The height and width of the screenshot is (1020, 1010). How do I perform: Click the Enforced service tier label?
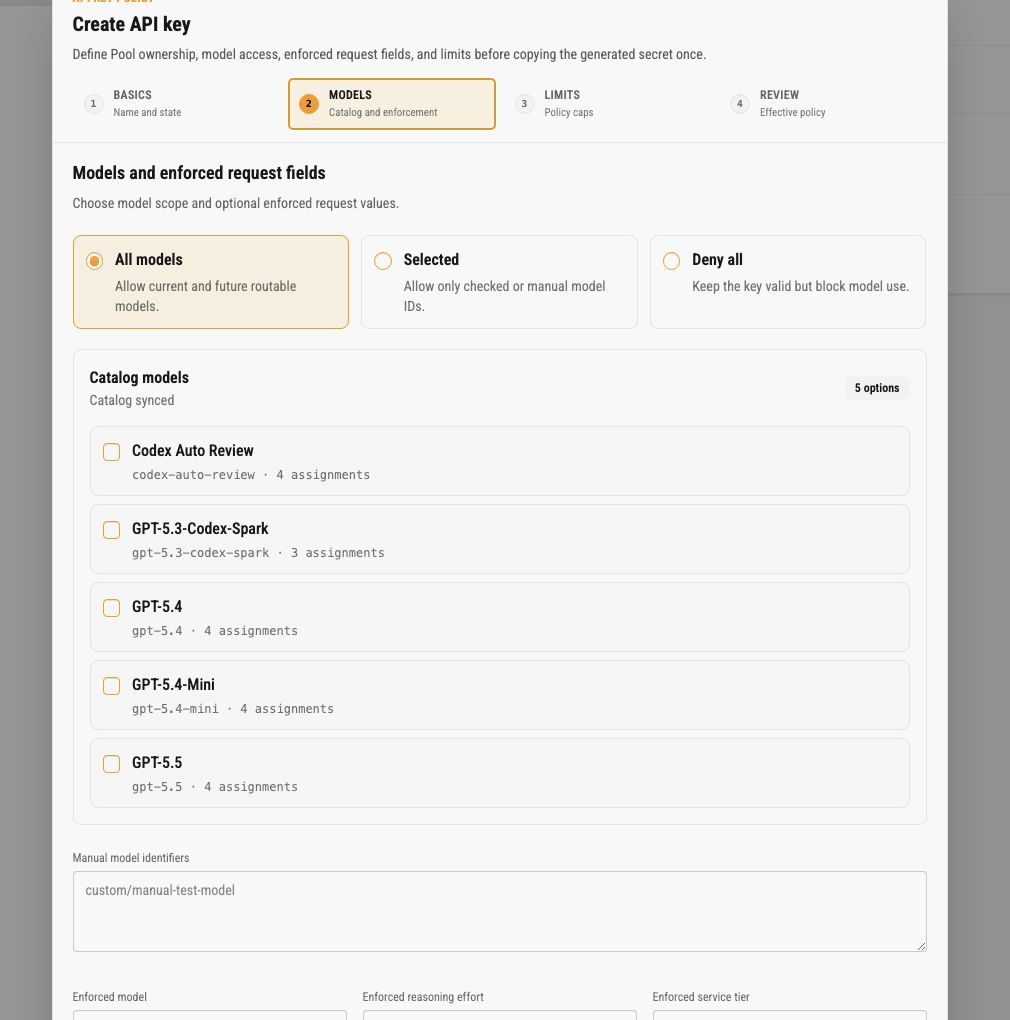(701, 997)
